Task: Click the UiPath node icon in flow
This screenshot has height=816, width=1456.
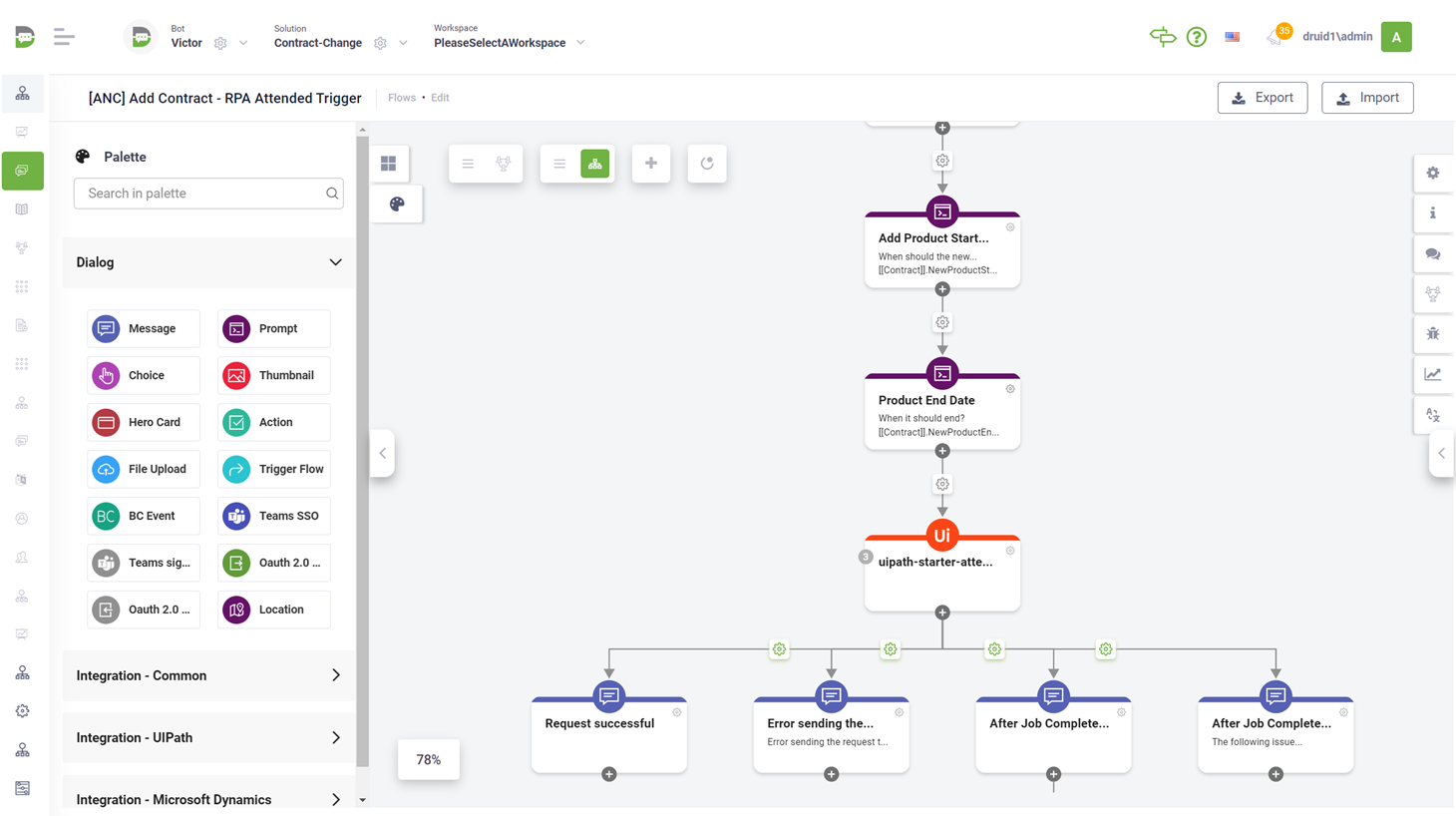Action: tap(941, 536)
